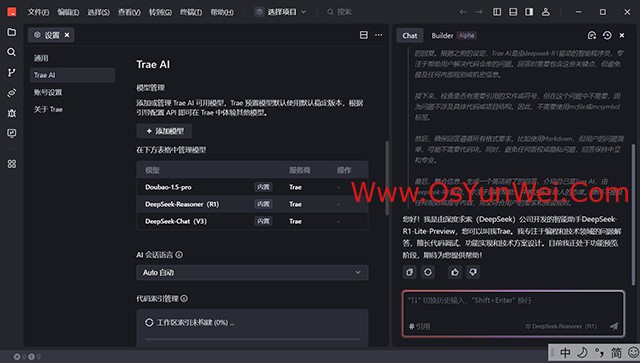
Task: Click 简 in the IME toolbar
Action: (x=616, y=353)
